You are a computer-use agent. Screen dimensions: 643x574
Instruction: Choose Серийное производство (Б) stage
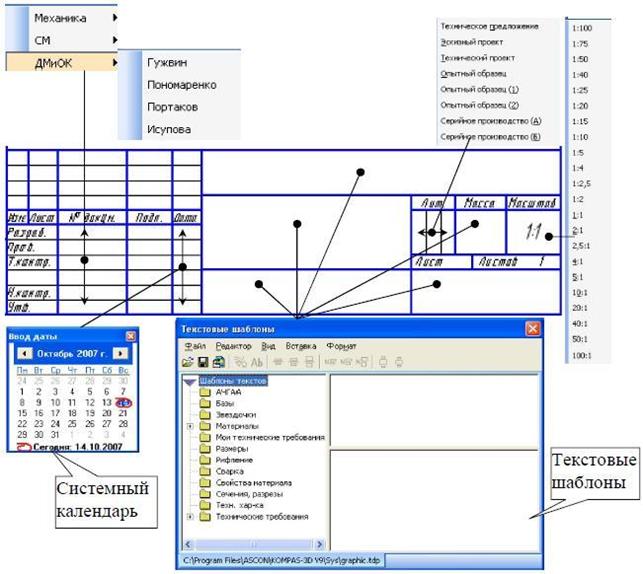coord(490,137)
